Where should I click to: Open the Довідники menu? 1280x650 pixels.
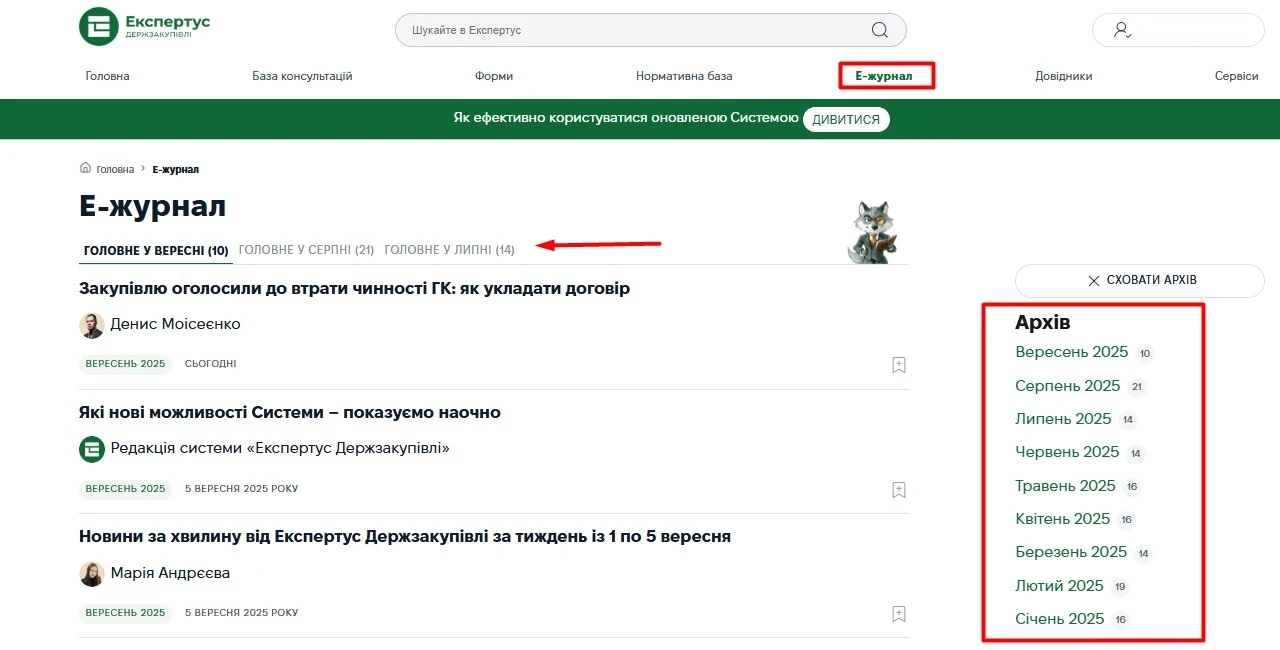tap(1063, 75)
